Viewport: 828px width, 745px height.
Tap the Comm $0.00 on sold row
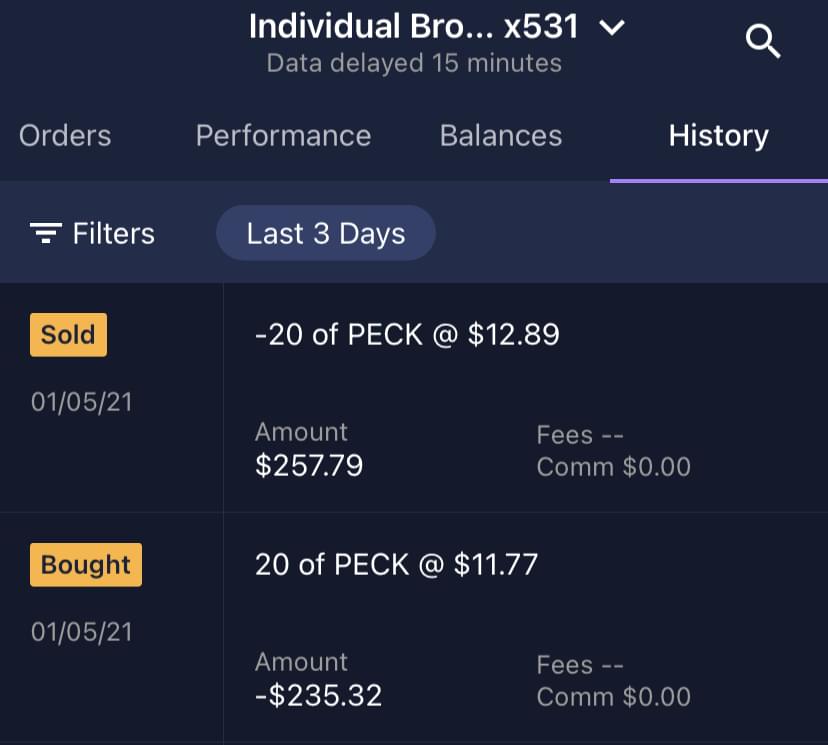point(613,466)
